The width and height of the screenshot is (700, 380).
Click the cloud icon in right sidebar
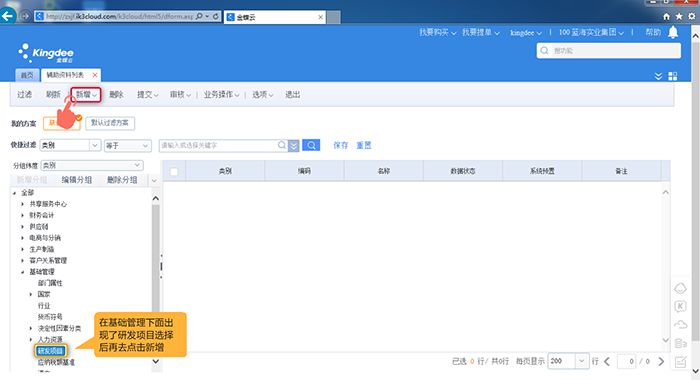point(680,324)
